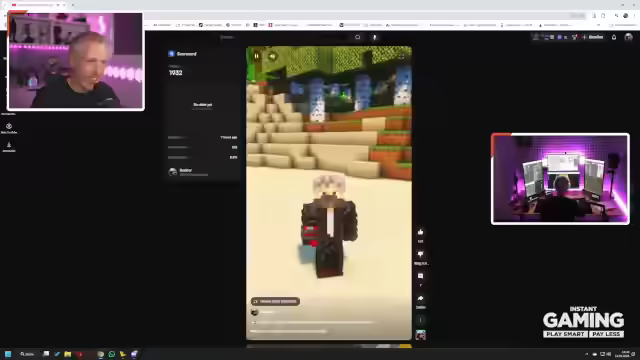Open fullscreen for the Shorts video
Viewport: 640px width, 360px height.
401,56
